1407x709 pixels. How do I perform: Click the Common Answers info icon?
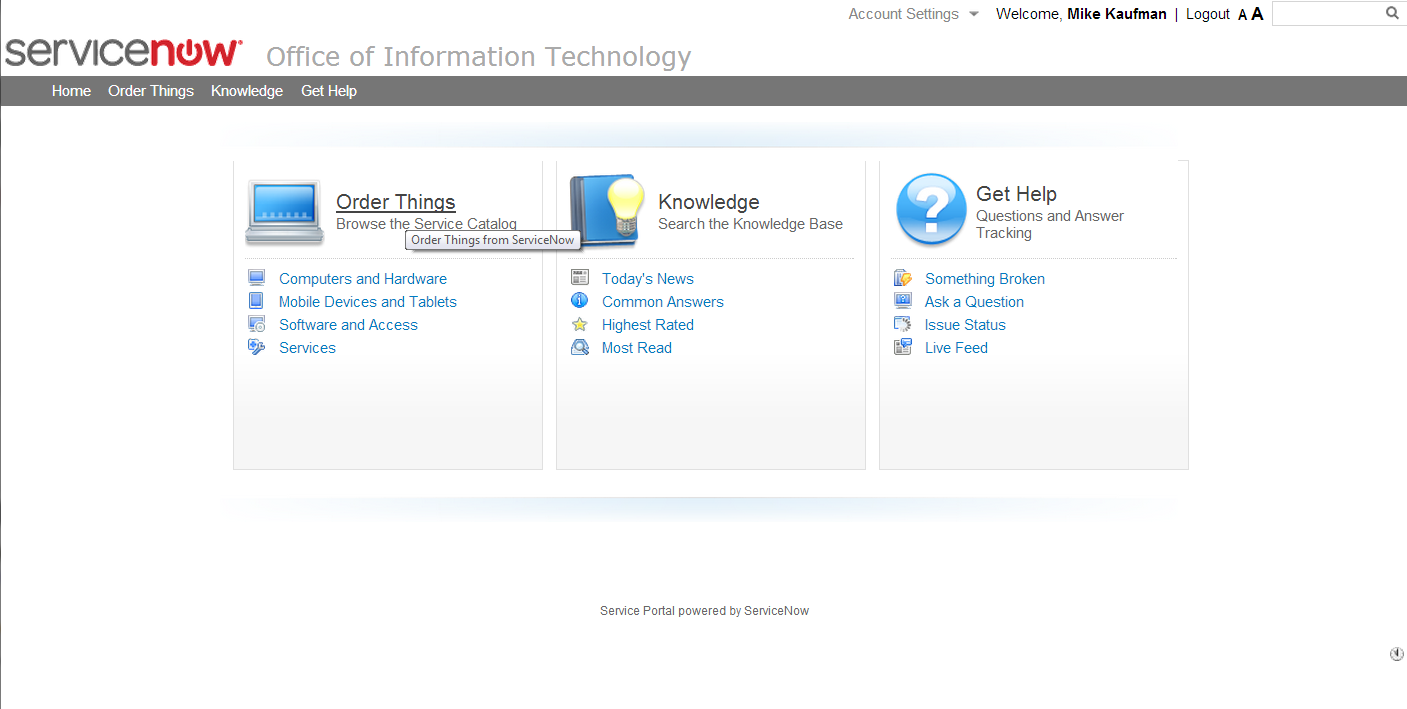click(x=580, y=301)
